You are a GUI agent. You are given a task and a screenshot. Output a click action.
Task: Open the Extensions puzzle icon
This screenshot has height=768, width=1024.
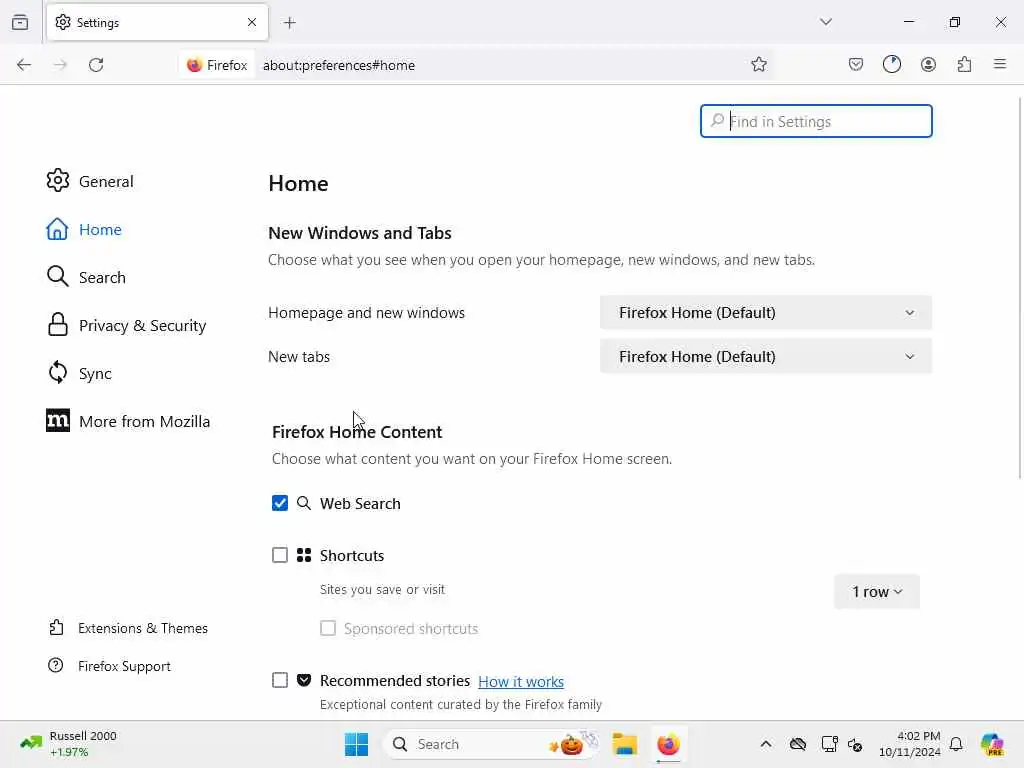point(964,64)
